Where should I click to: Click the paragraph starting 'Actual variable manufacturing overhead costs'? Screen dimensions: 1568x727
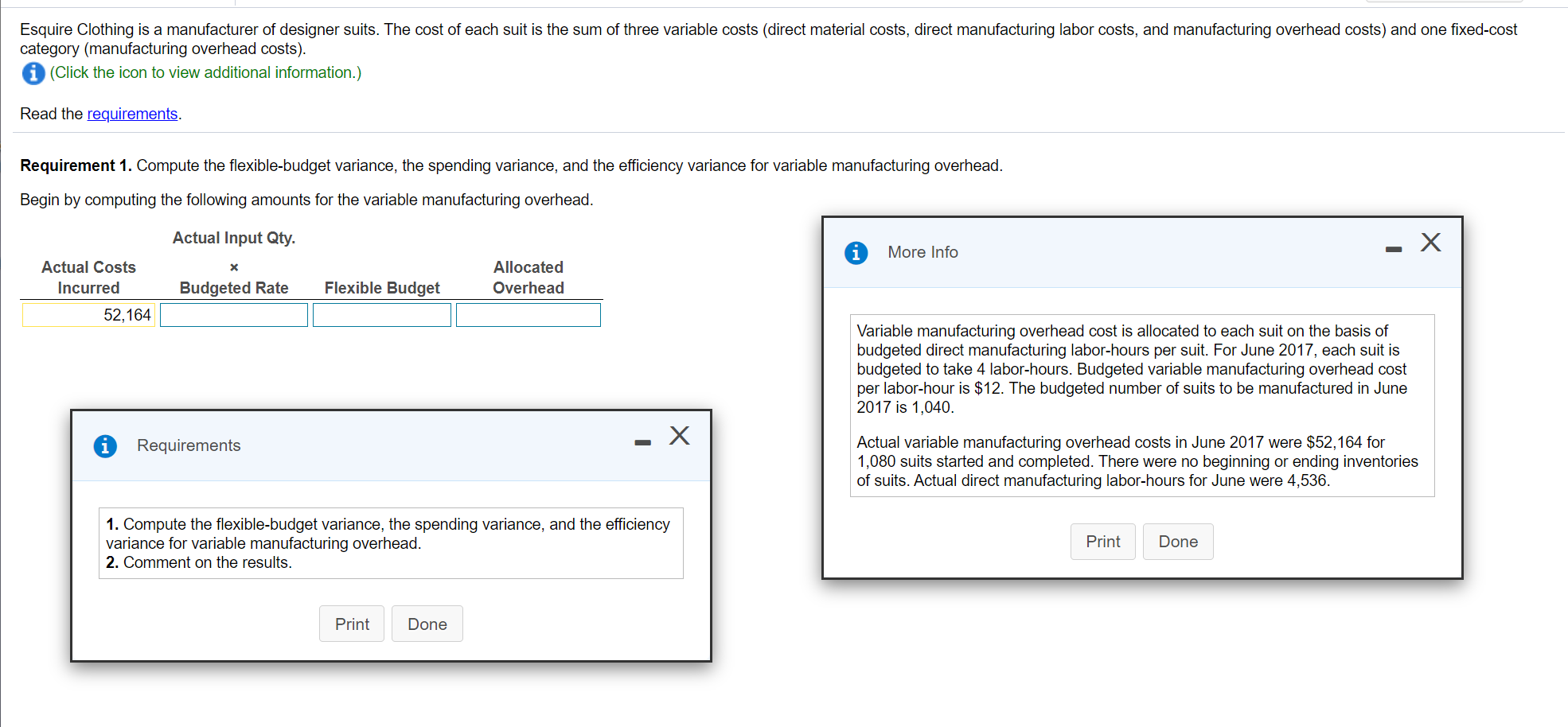(1137, 461)
